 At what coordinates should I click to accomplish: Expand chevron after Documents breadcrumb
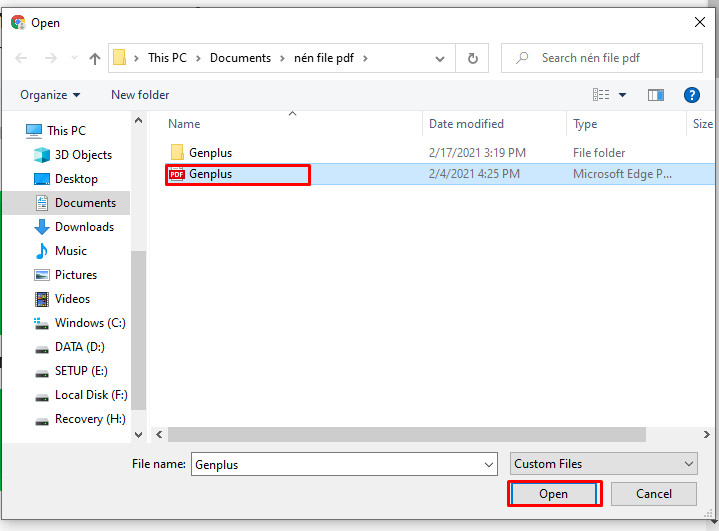coord(282,58)
